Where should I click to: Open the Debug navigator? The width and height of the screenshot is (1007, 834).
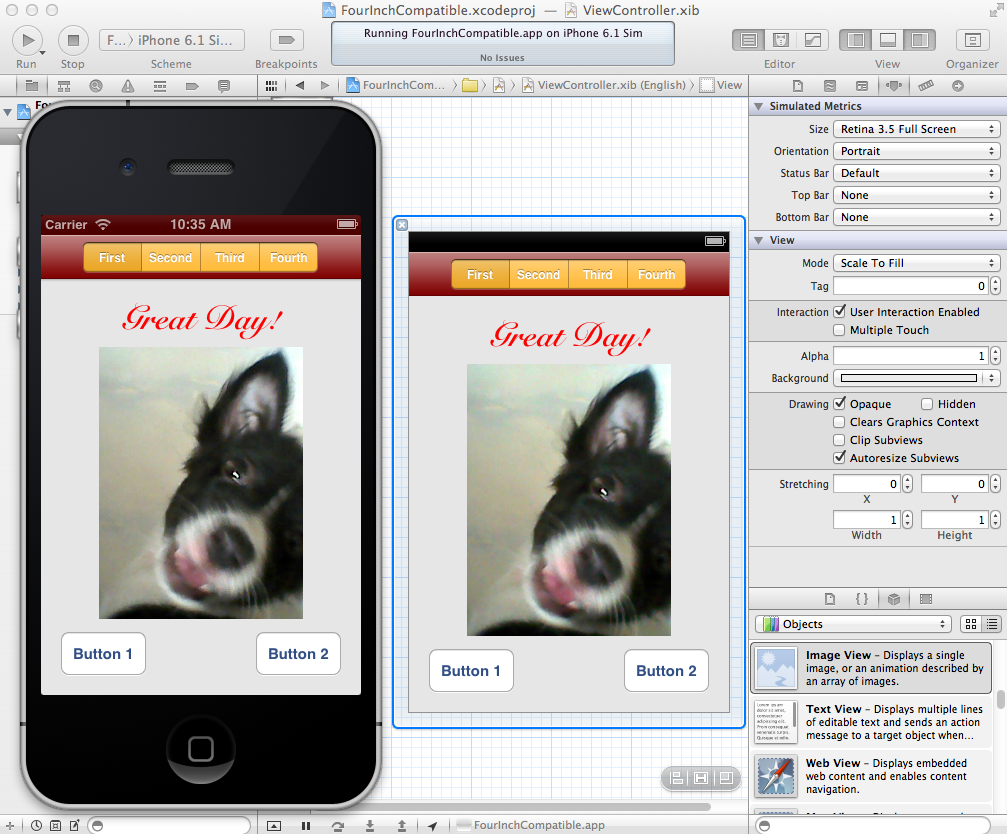pos(160,85)
